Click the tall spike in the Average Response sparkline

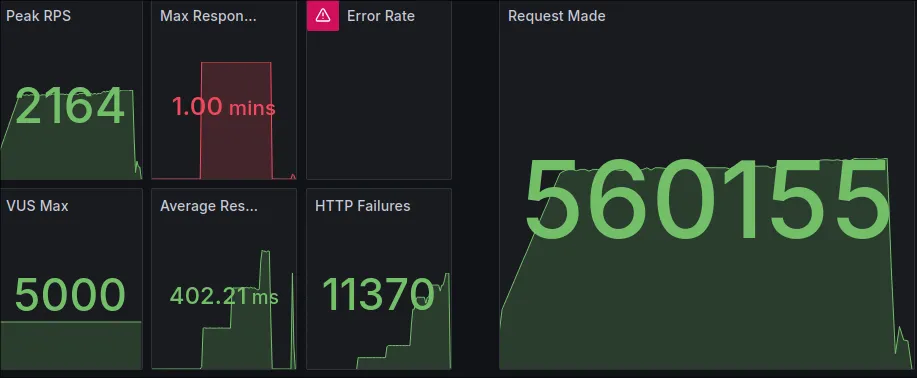(x=265, y=309)
